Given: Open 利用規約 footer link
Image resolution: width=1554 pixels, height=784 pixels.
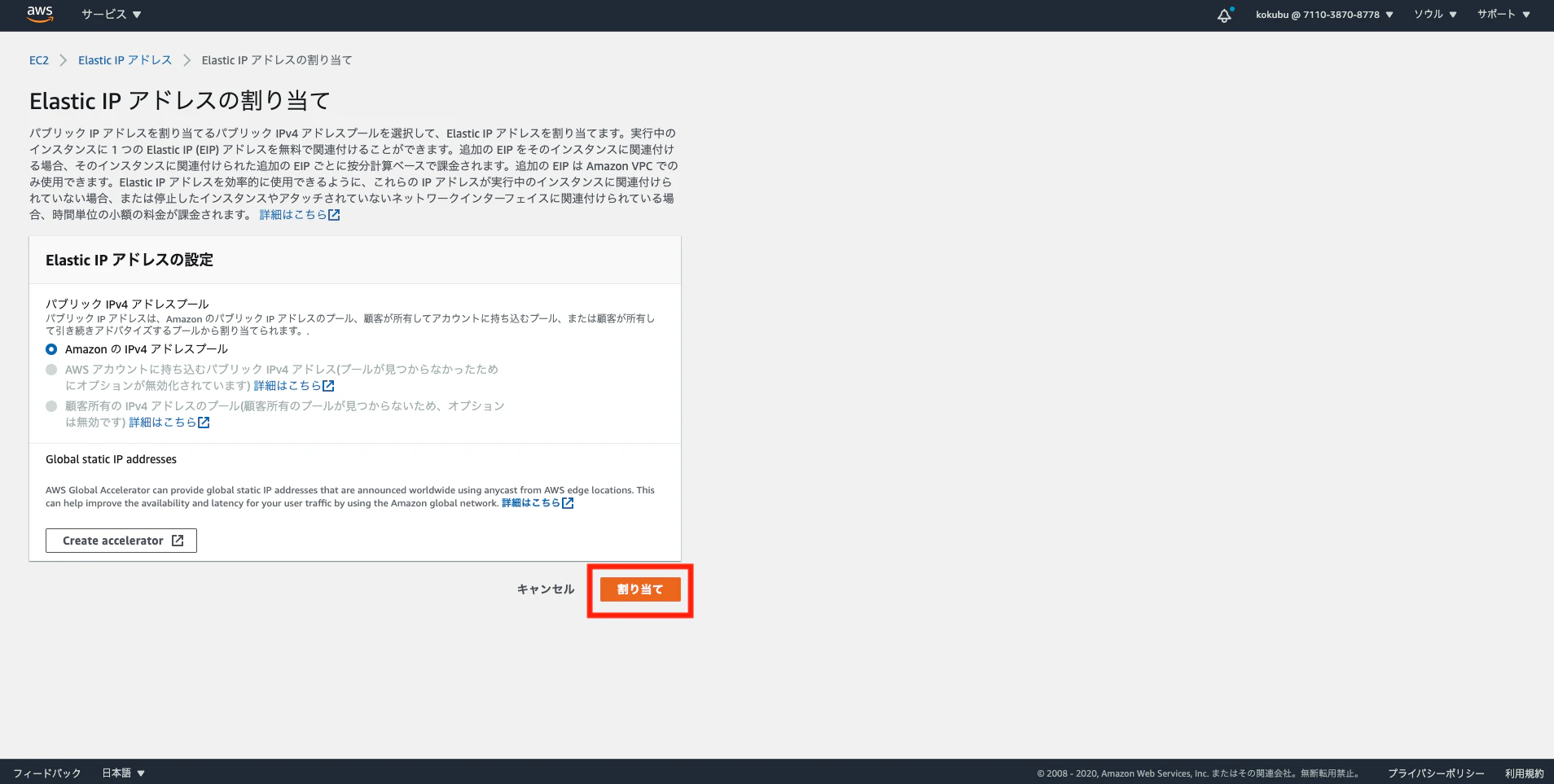Looking at the screenshot, I should tap(1524, 773).
